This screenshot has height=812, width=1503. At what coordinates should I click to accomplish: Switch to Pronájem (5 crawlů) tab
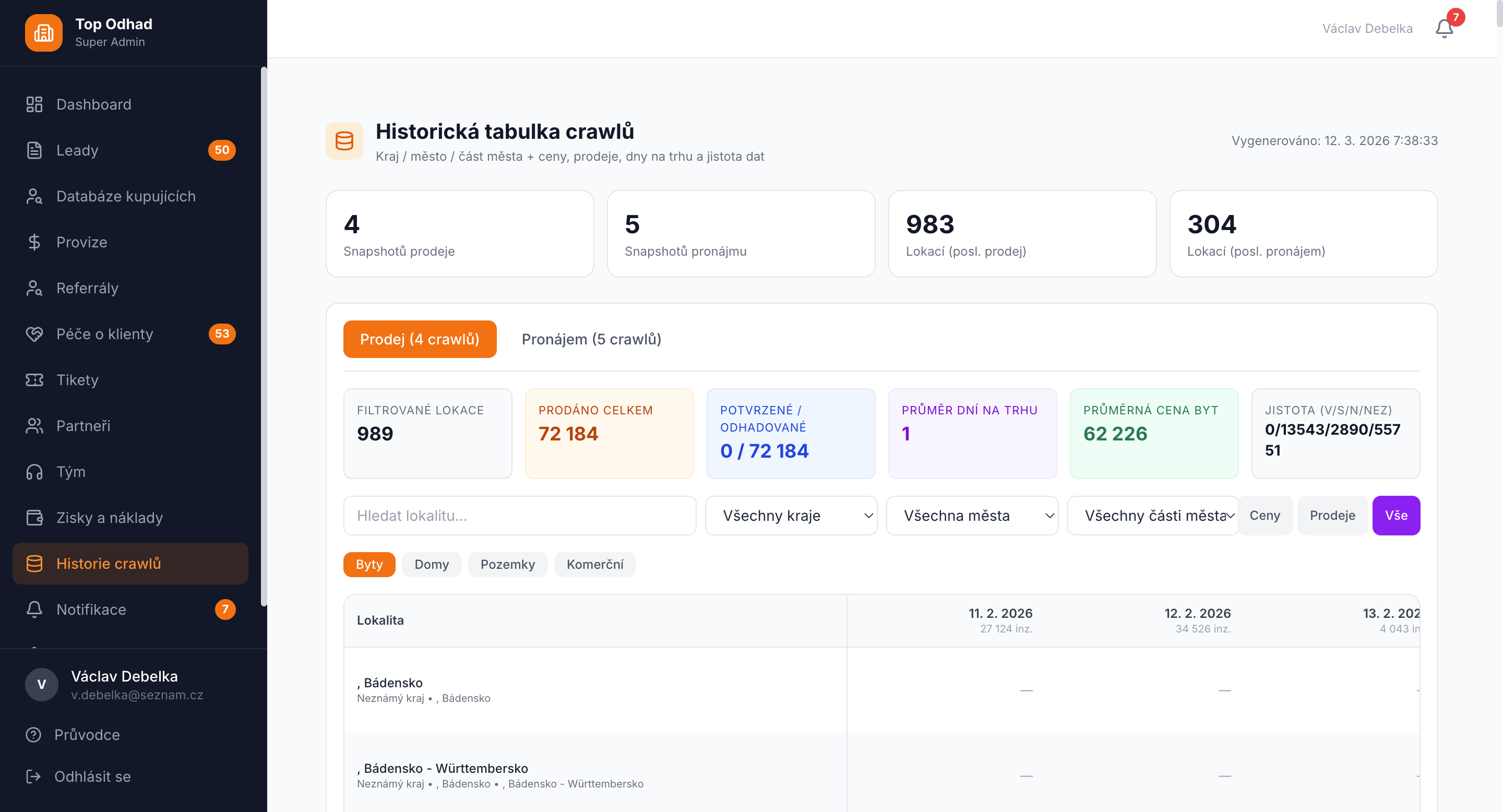click(x=591, y=339)
